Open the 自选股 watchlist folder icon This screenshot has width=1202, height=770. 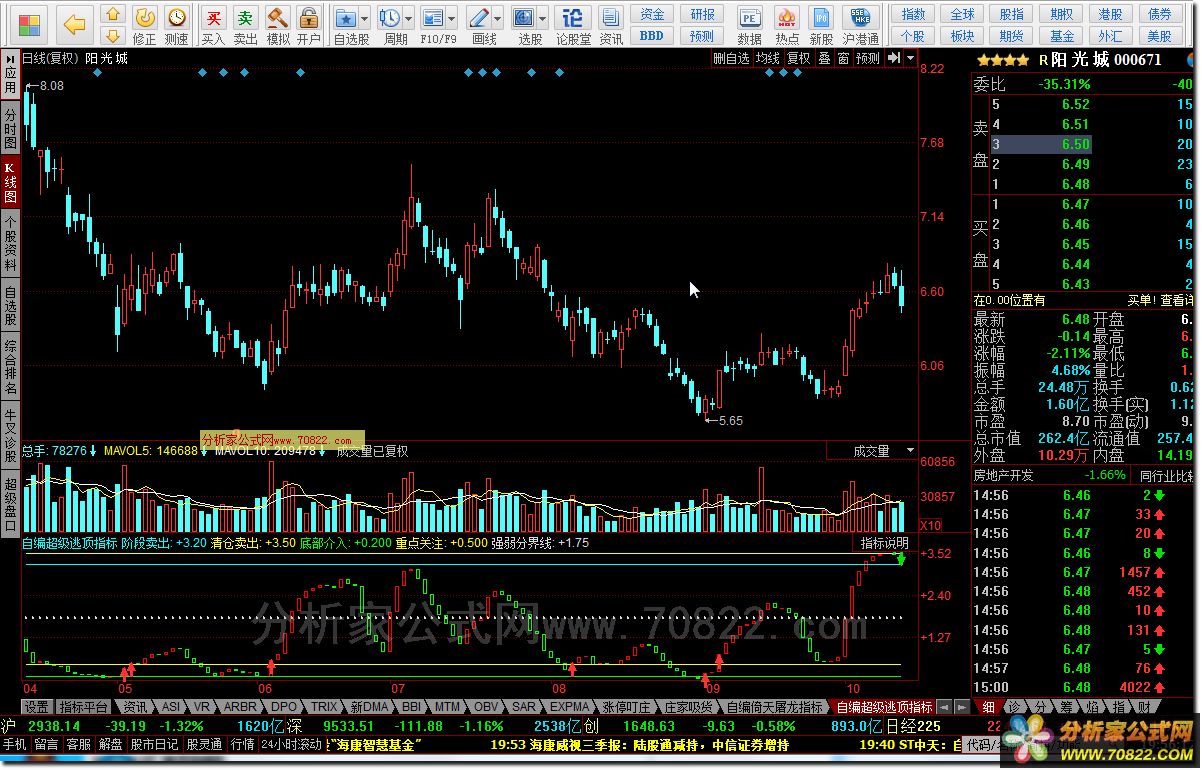[346, 18]
